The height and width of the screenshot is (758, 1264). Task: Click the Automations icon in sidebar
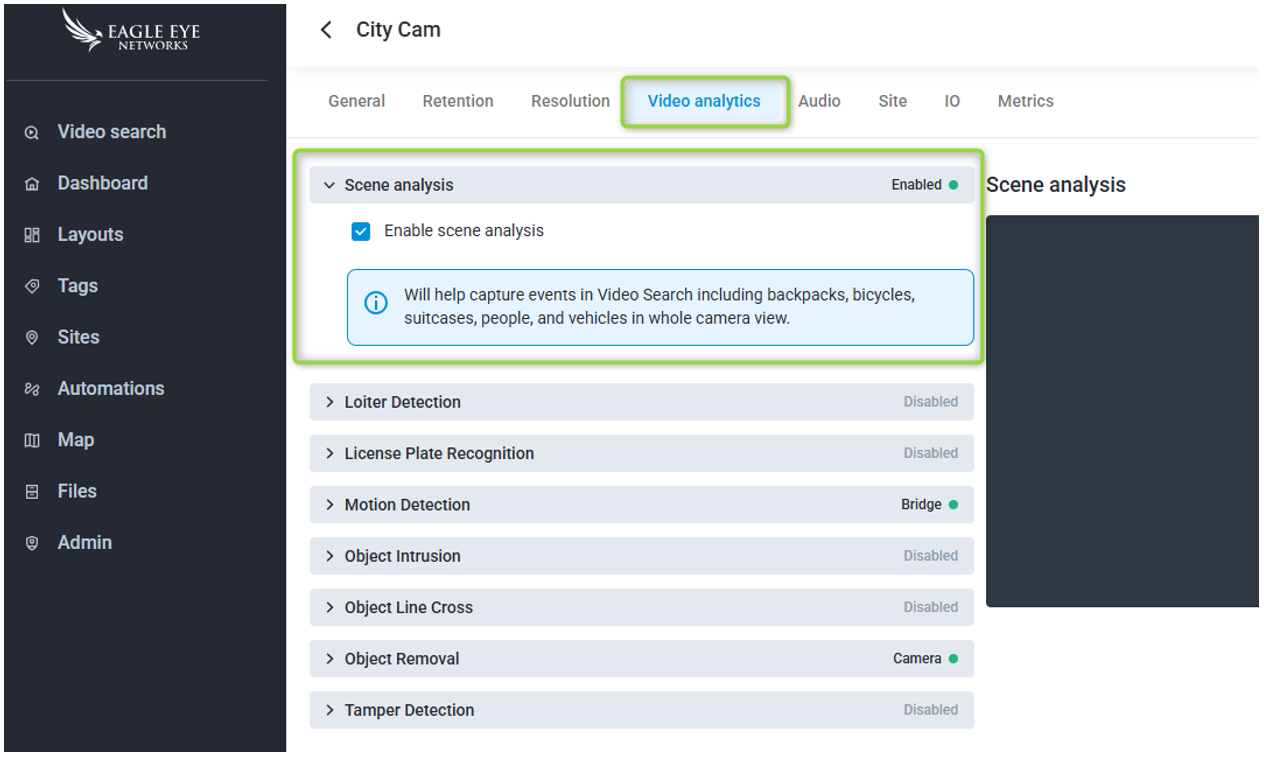pyautogui.click(x=32, y=389)
